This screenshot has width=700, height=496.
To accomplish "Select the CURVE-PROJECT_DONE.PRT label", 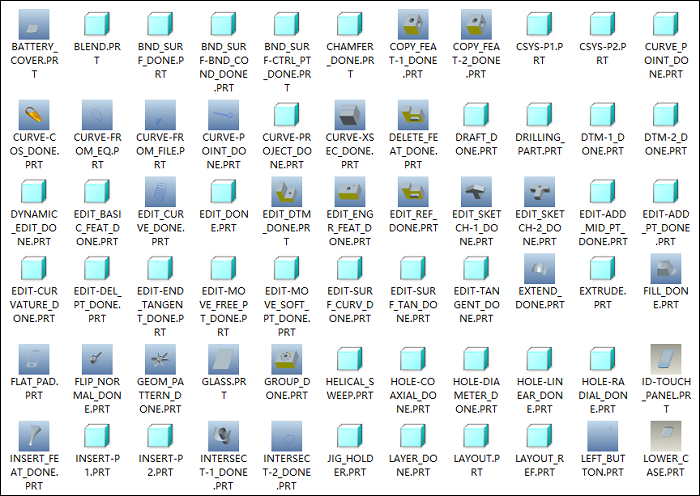I will pos(287,151).
